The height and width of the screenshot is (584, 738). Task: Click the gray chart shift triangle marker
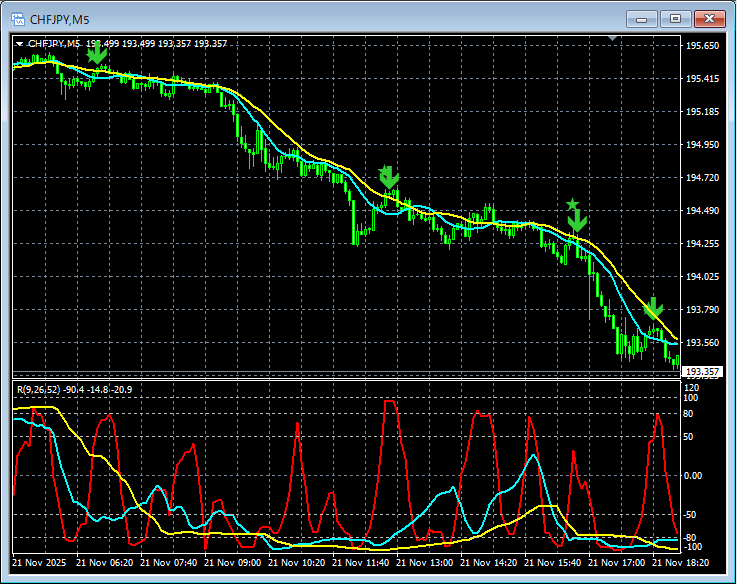613,39
